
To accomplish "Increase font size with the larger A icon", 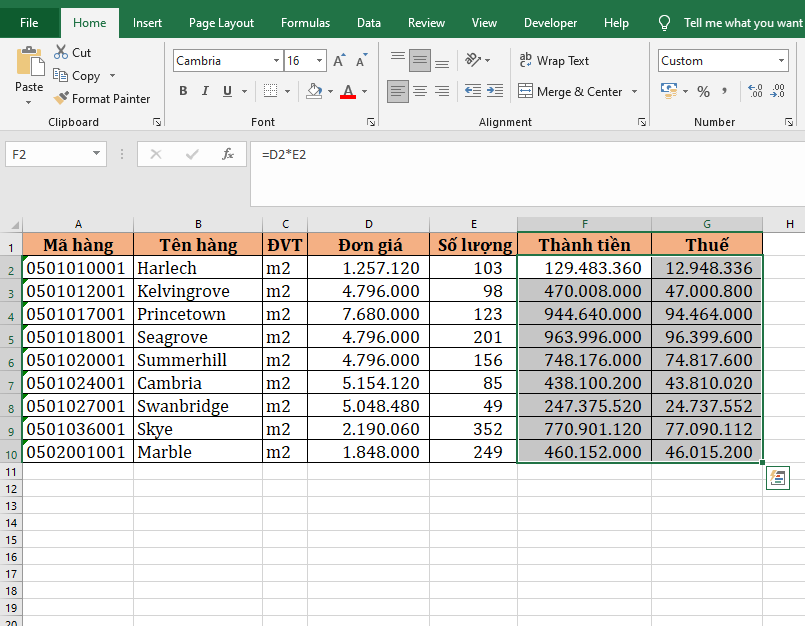I will [x=339, y=61].
